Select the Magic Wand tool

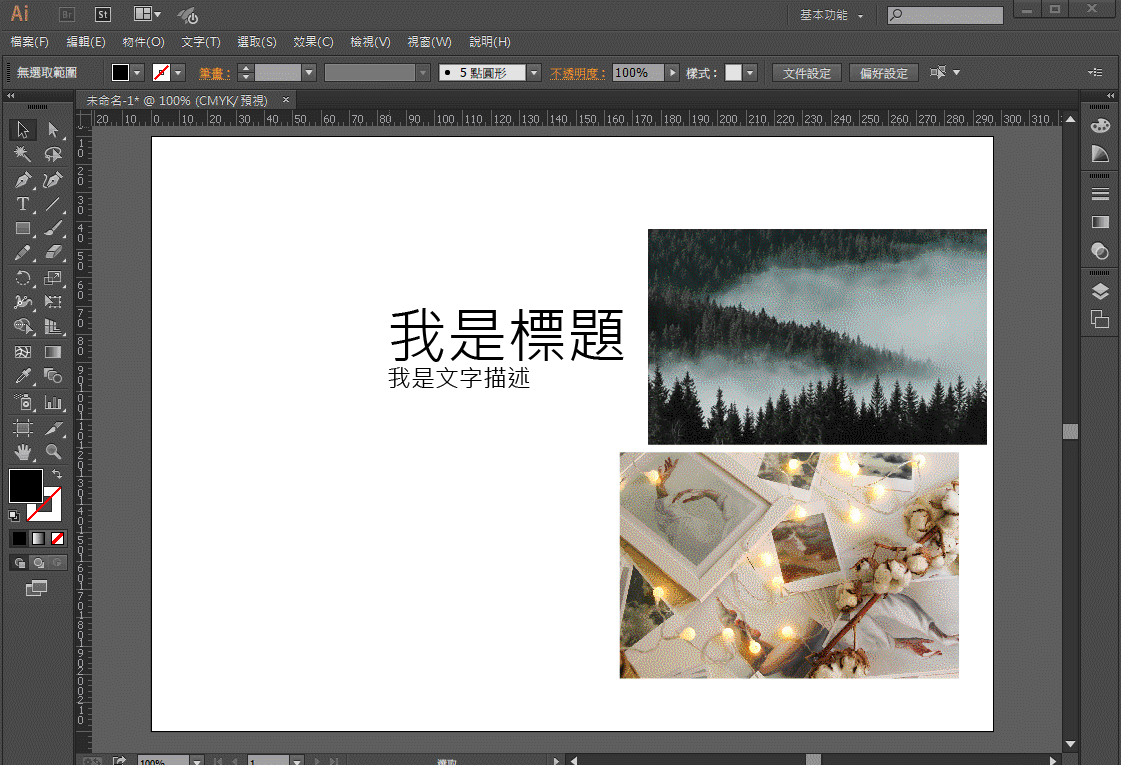[x=23, y=154]
